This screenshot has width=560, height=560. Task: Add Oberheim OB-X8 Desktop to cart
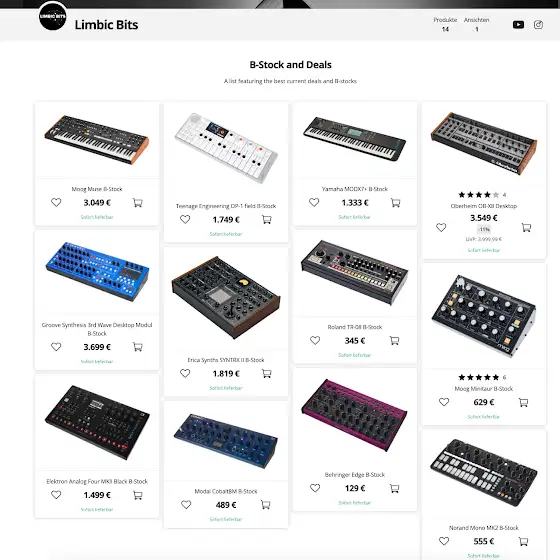[526, 228]
